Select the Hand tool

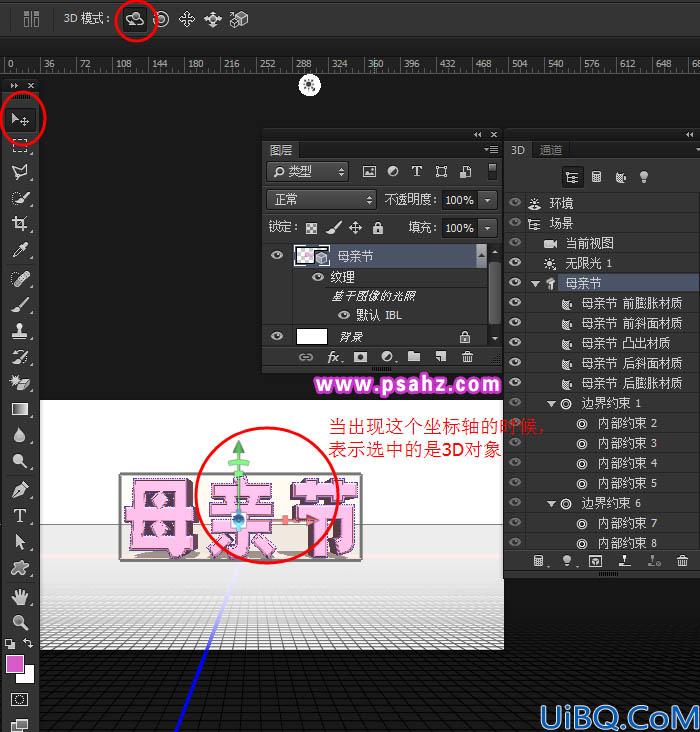coord(20,596)
